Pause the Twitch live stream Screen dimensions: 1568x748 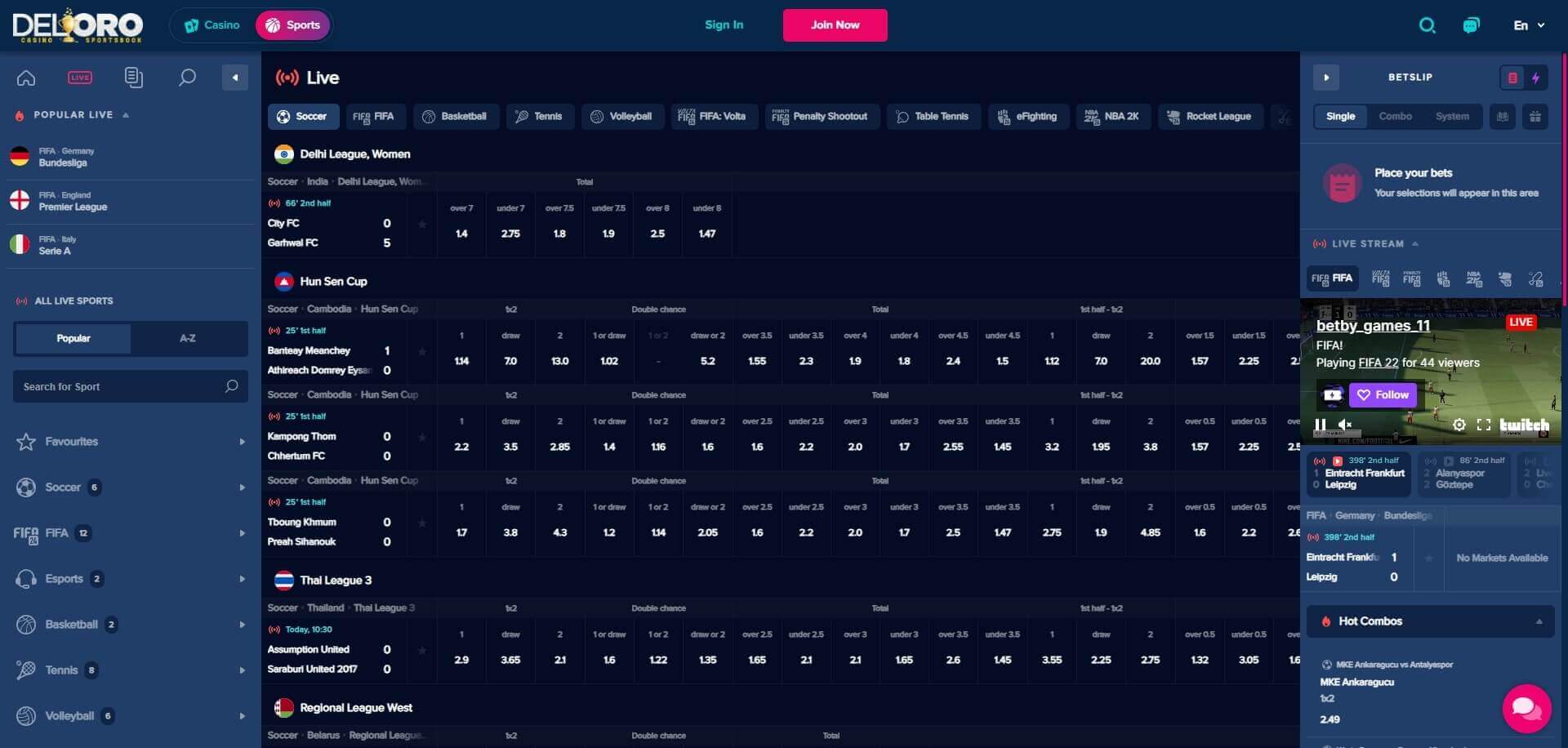click(1319, 424)
